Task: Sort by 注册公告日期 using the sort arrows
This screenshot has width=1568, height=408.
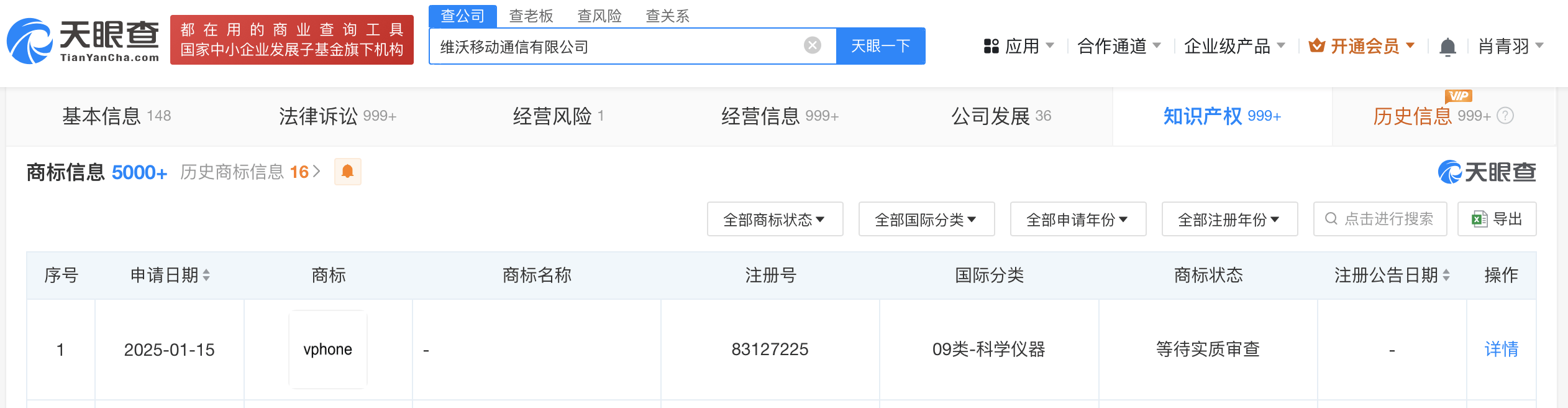Action: coord(1446,275)
